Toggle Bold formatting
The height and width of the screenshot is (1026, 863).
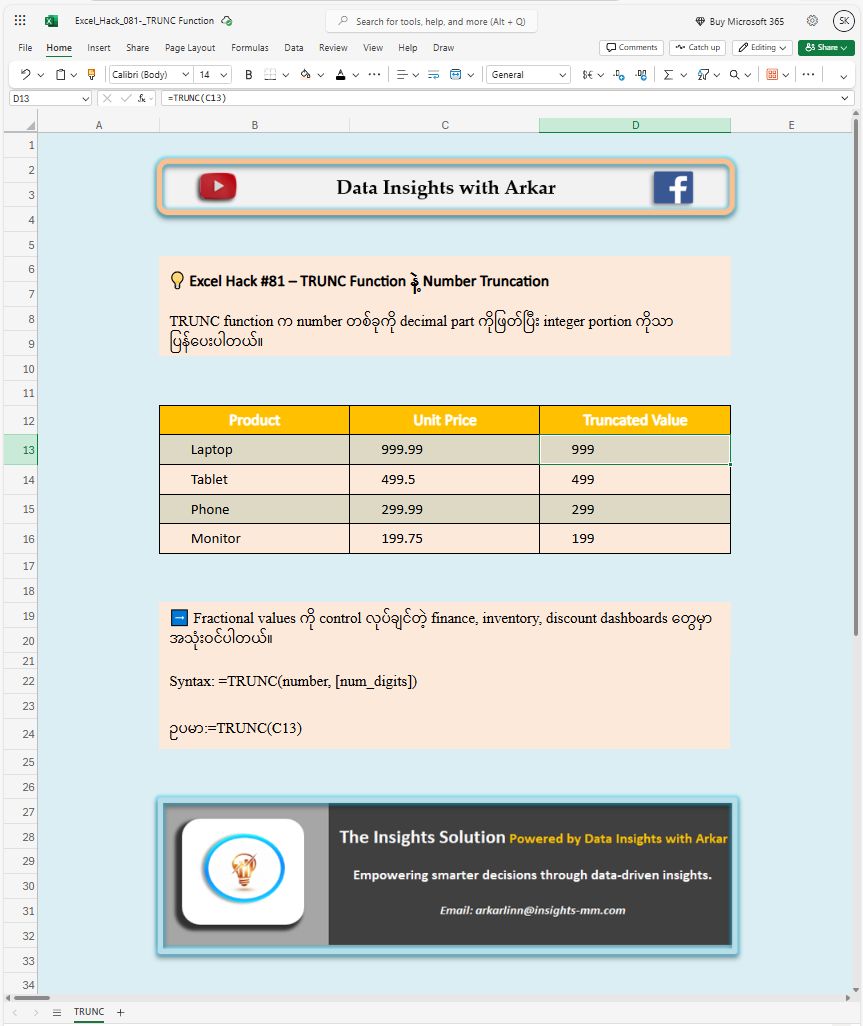249,74
